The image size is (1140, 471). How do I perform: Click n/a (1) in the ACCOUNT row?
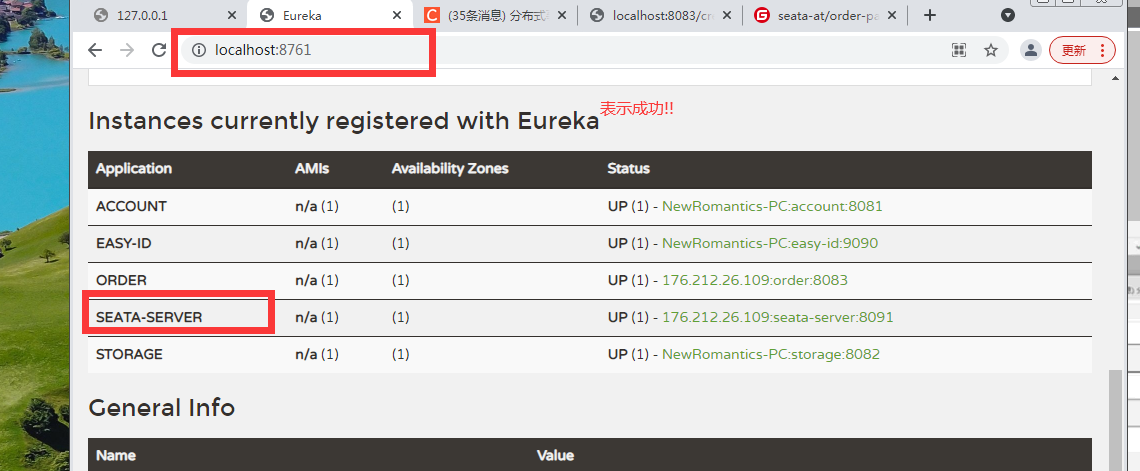[x=316, y=206]
